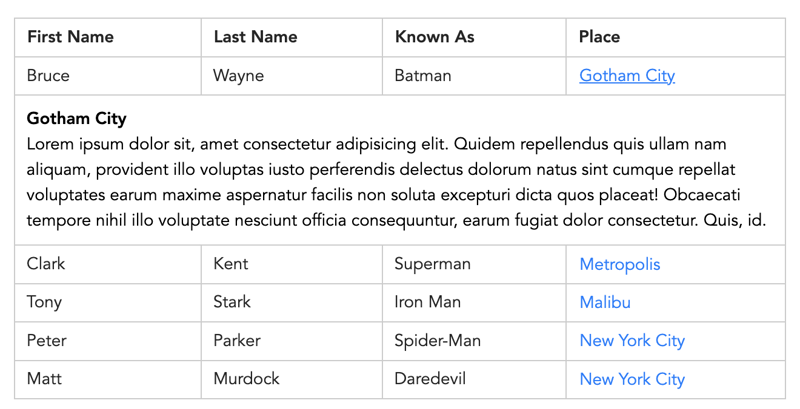This screenshot has height=409, width=800.
Task: Expand the Malibu place details
Action: (605, 302)
